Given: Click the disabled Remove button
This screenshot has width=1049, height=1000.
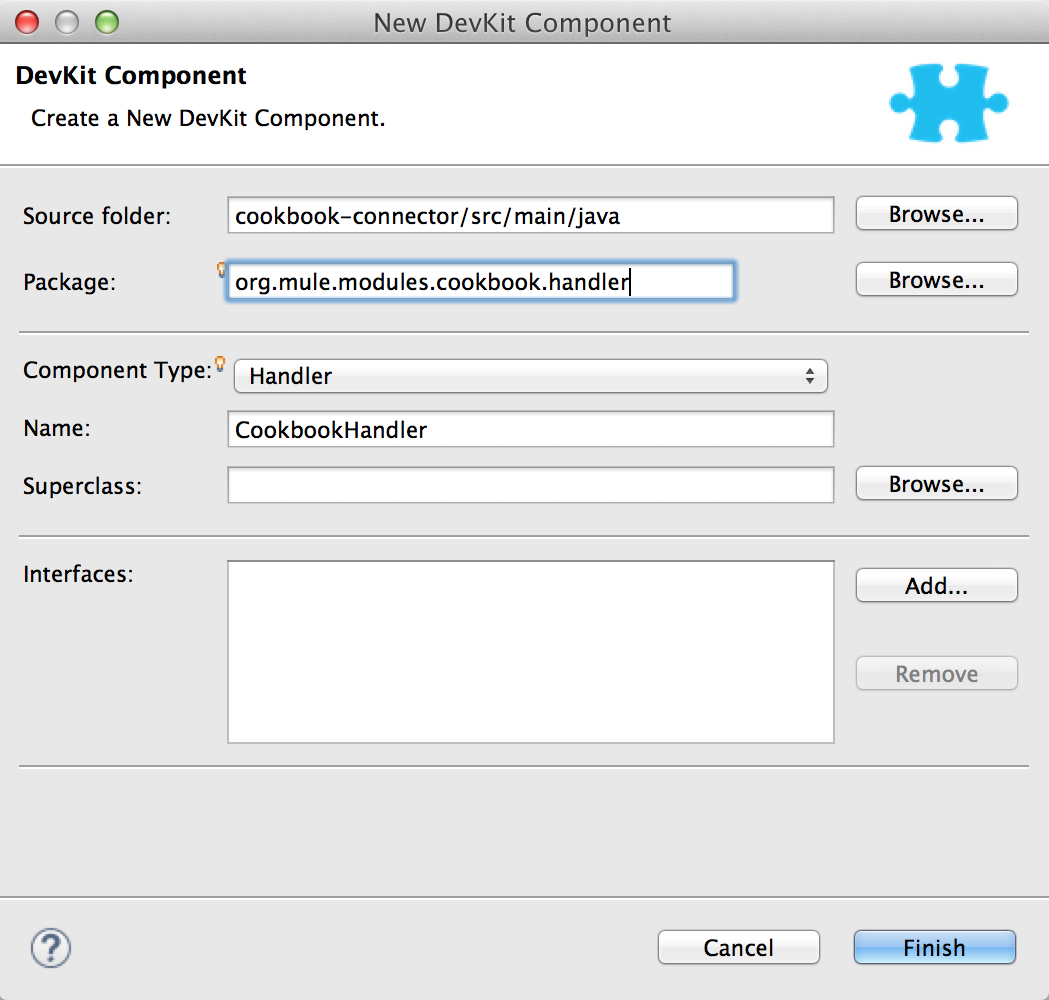Looking at the screenshot, I should tap(935, 673).
